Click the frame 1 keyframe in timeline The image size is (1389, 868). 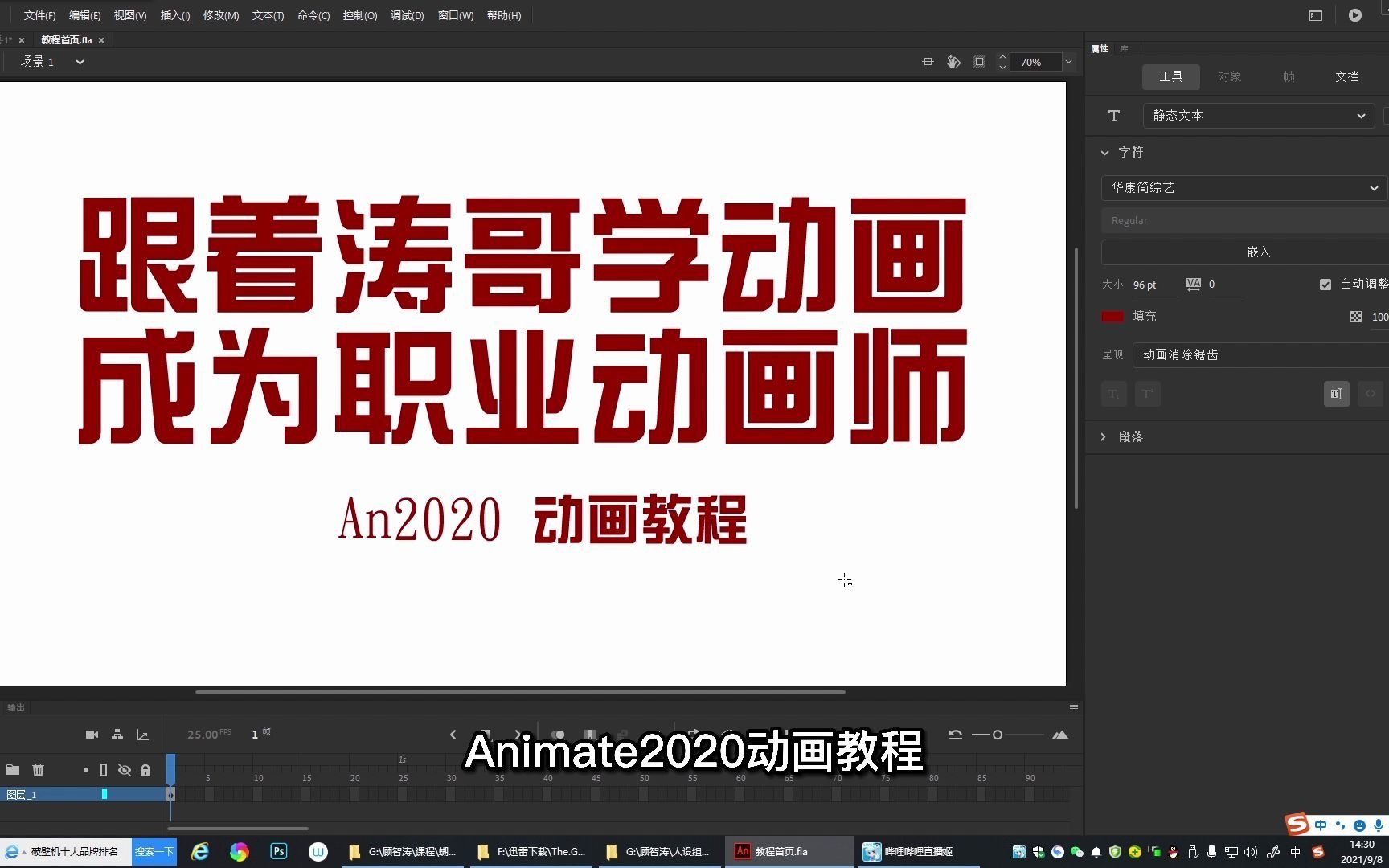[170, 794]
